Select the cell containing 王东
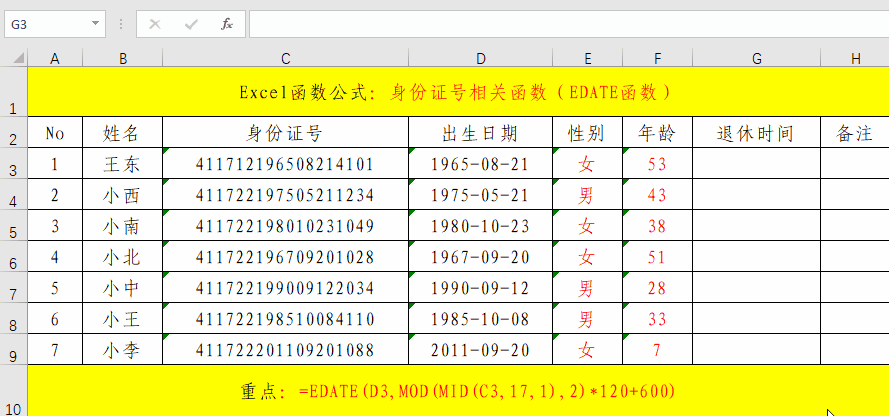Screen dimensions: 889x416 click(x=122, y=164)
